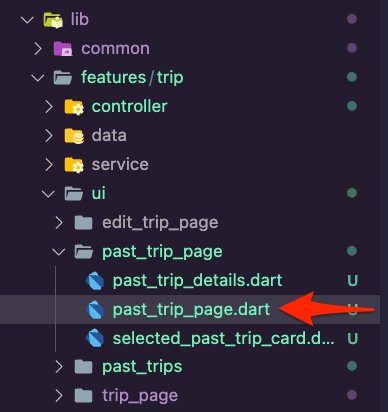This screenshot has height=412, width=388.
Task: Expand the common folder chevron
Action: (38, 49)
